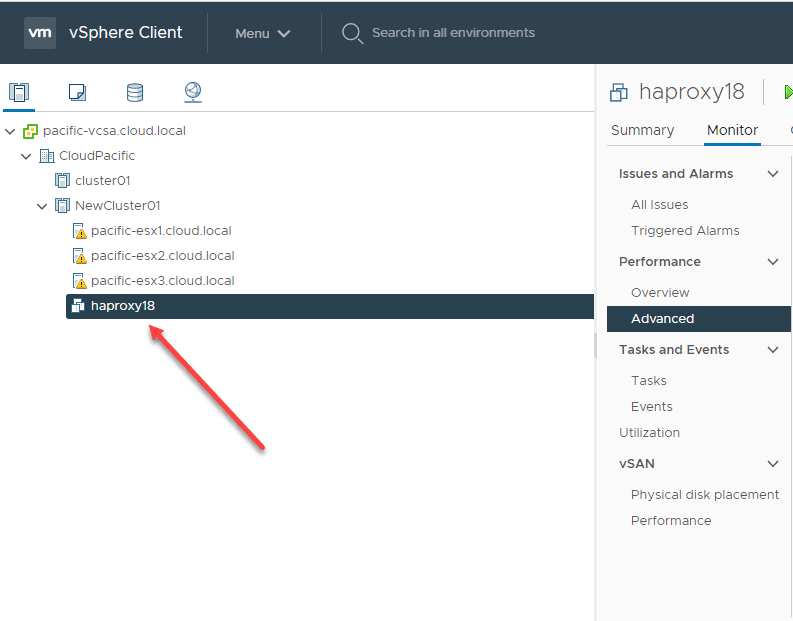Screen dimensions: 793x621
Task: Click the host warning icon for pacific-esx3
Action: 79,281
